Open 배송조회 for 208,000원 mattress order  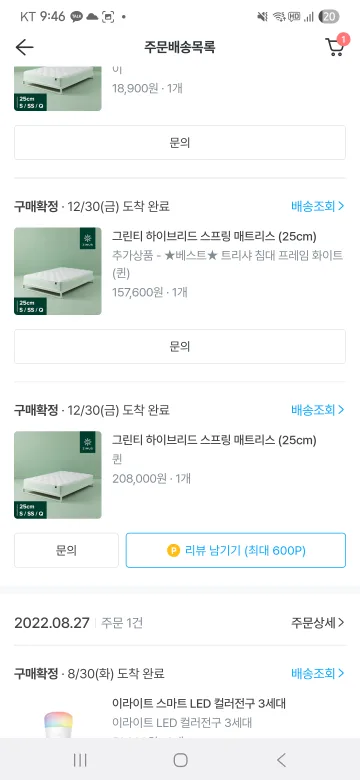317,410
